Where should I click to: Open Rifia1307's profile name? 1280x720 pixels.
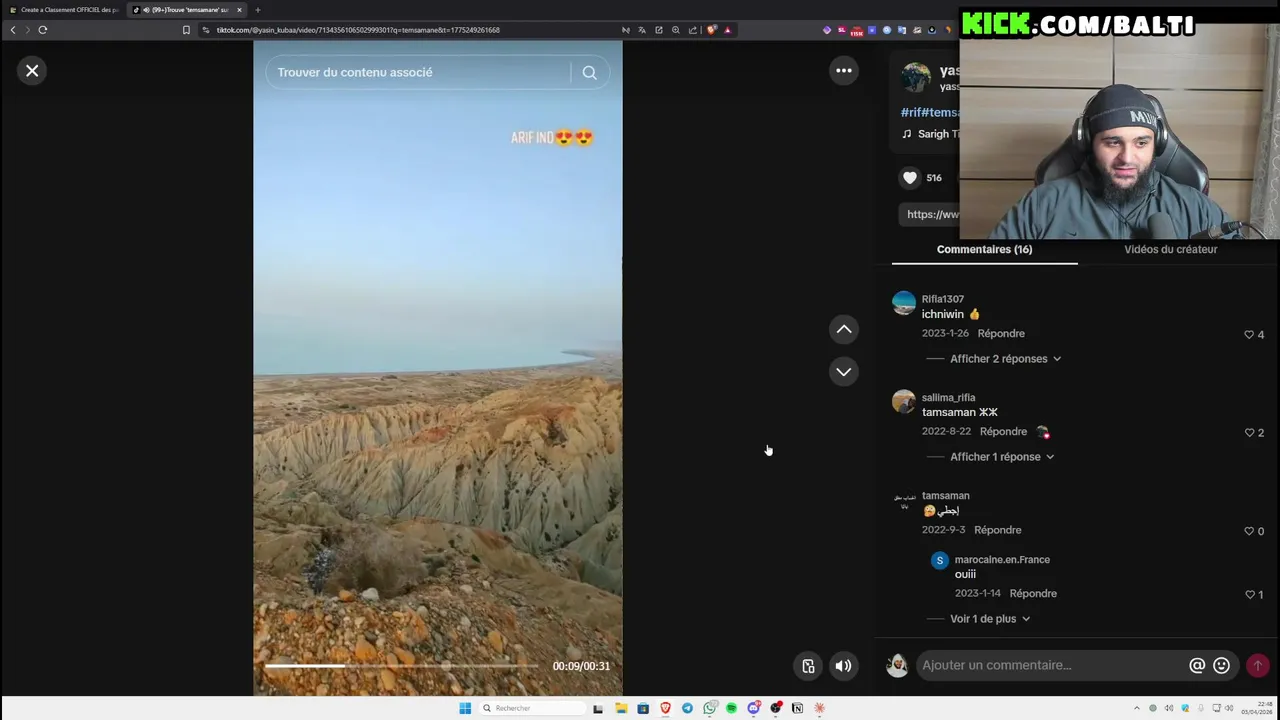942,299
